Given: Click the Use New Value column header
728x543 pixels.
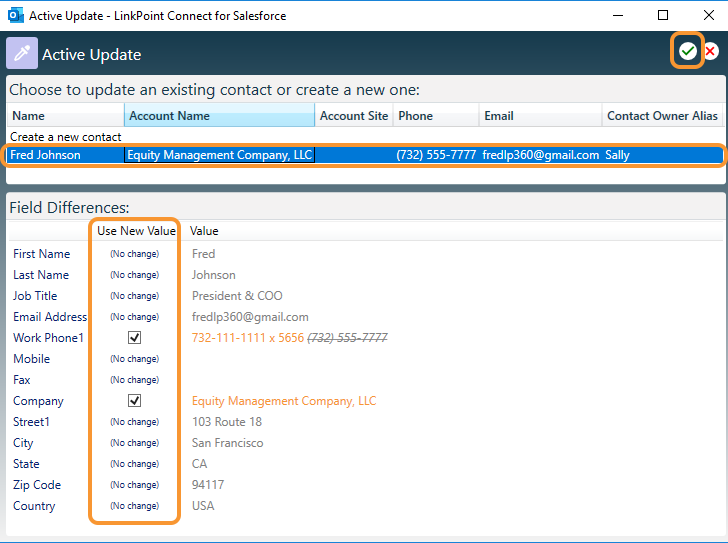Looking at the screenshot, I should click(136, 231).
